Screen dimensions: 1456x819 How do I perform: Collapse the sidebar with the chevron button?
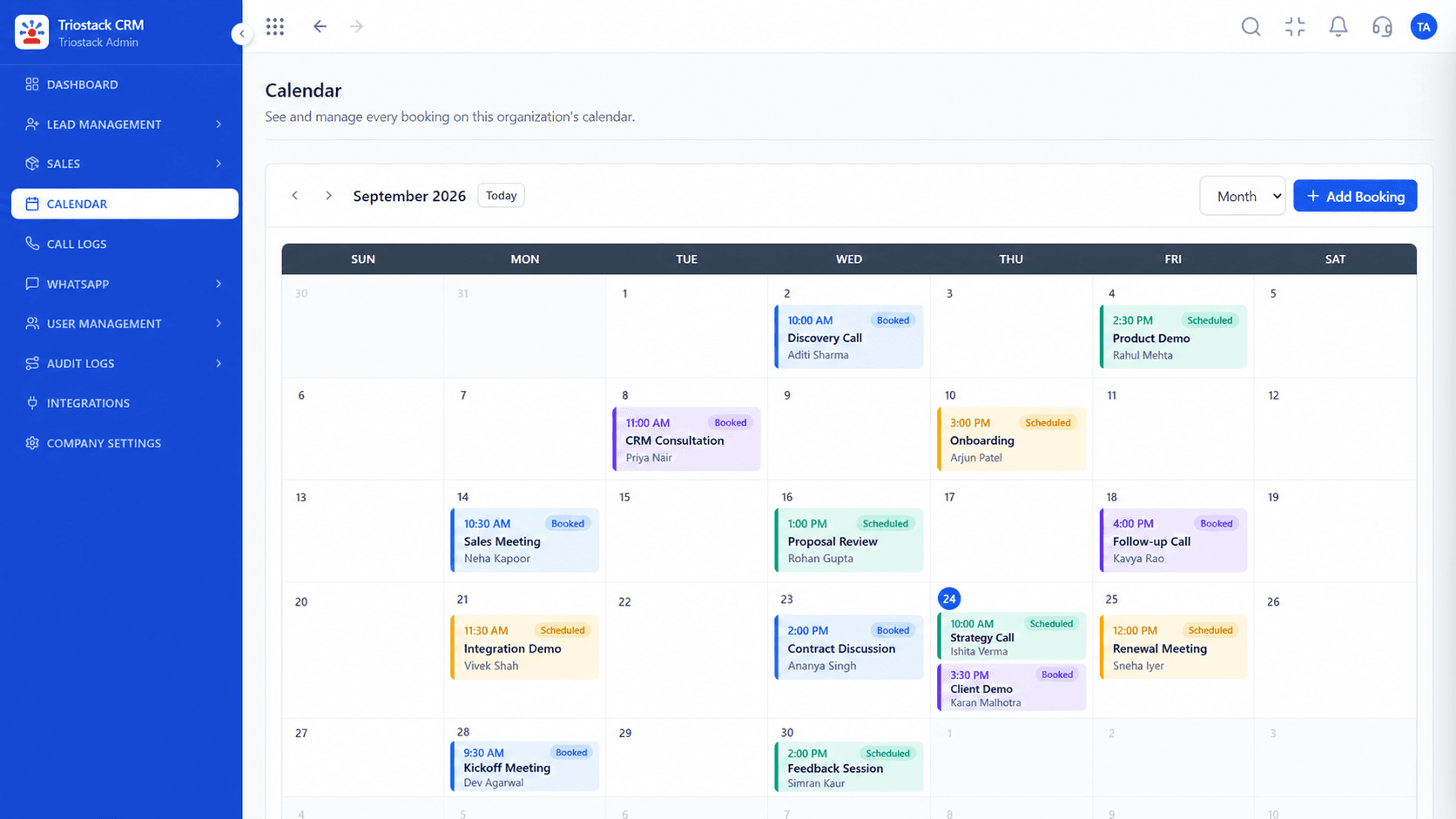(242, 34)
